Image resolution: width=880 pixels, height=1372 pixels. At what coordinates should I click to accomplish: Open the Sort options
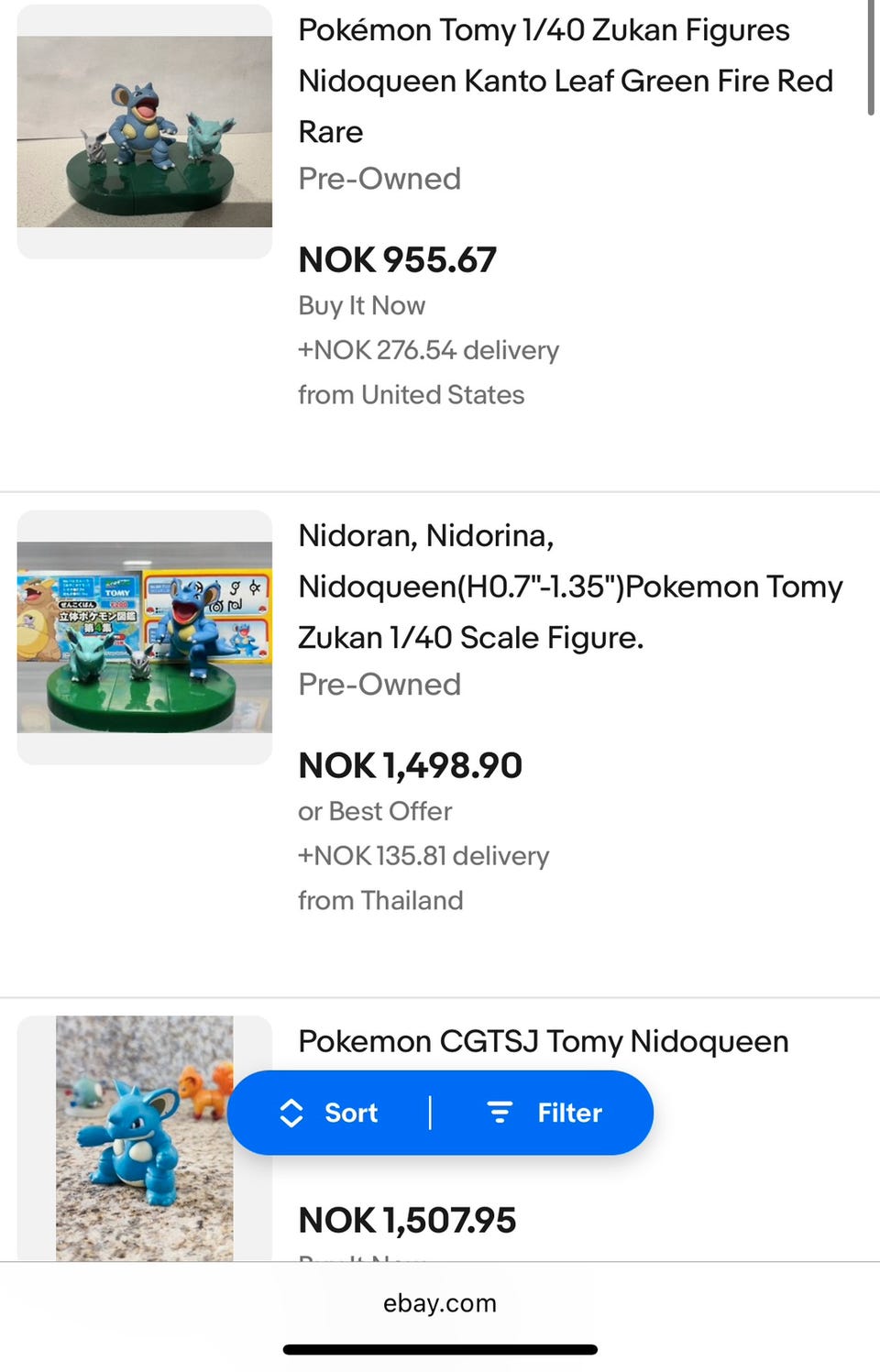pos(329,1113)
